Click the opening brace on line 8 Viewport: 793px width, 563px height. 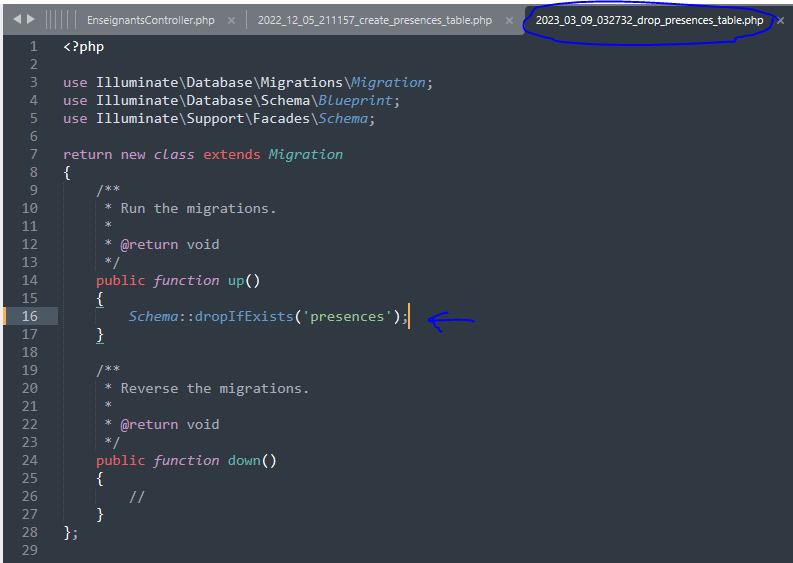(67, 172)
